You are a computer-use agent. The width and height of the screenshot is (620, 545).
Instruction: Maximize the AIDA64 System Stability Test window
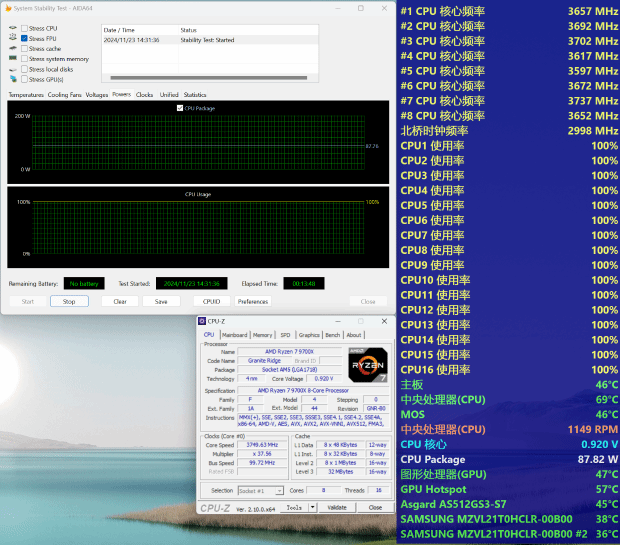pos(361,8)
